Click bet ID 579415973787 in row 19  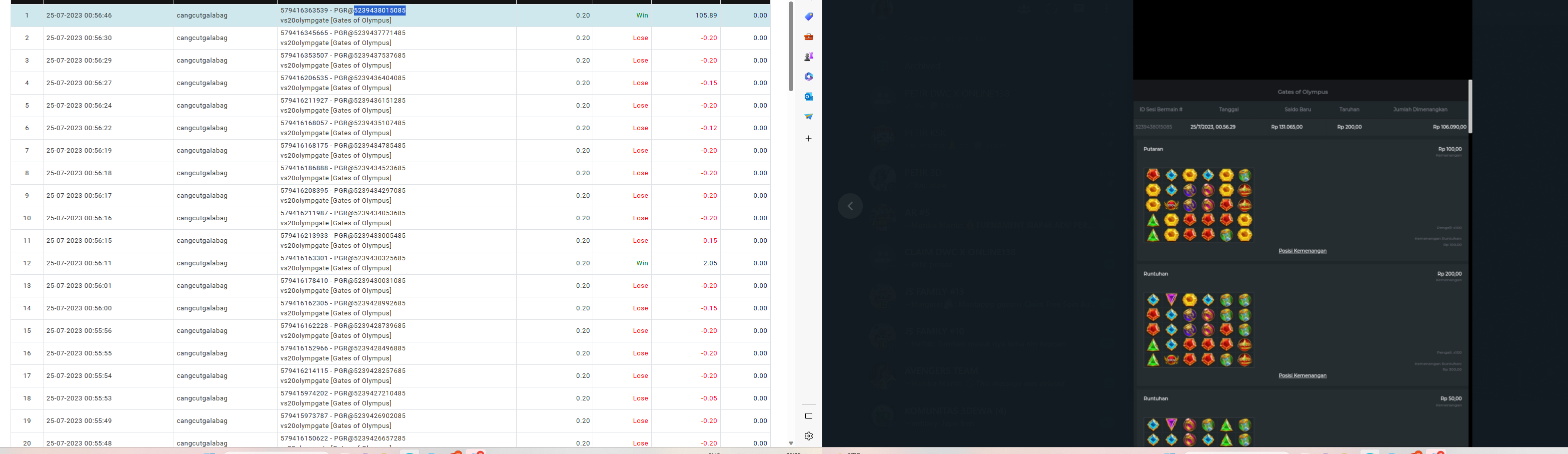tap(304, 416)
